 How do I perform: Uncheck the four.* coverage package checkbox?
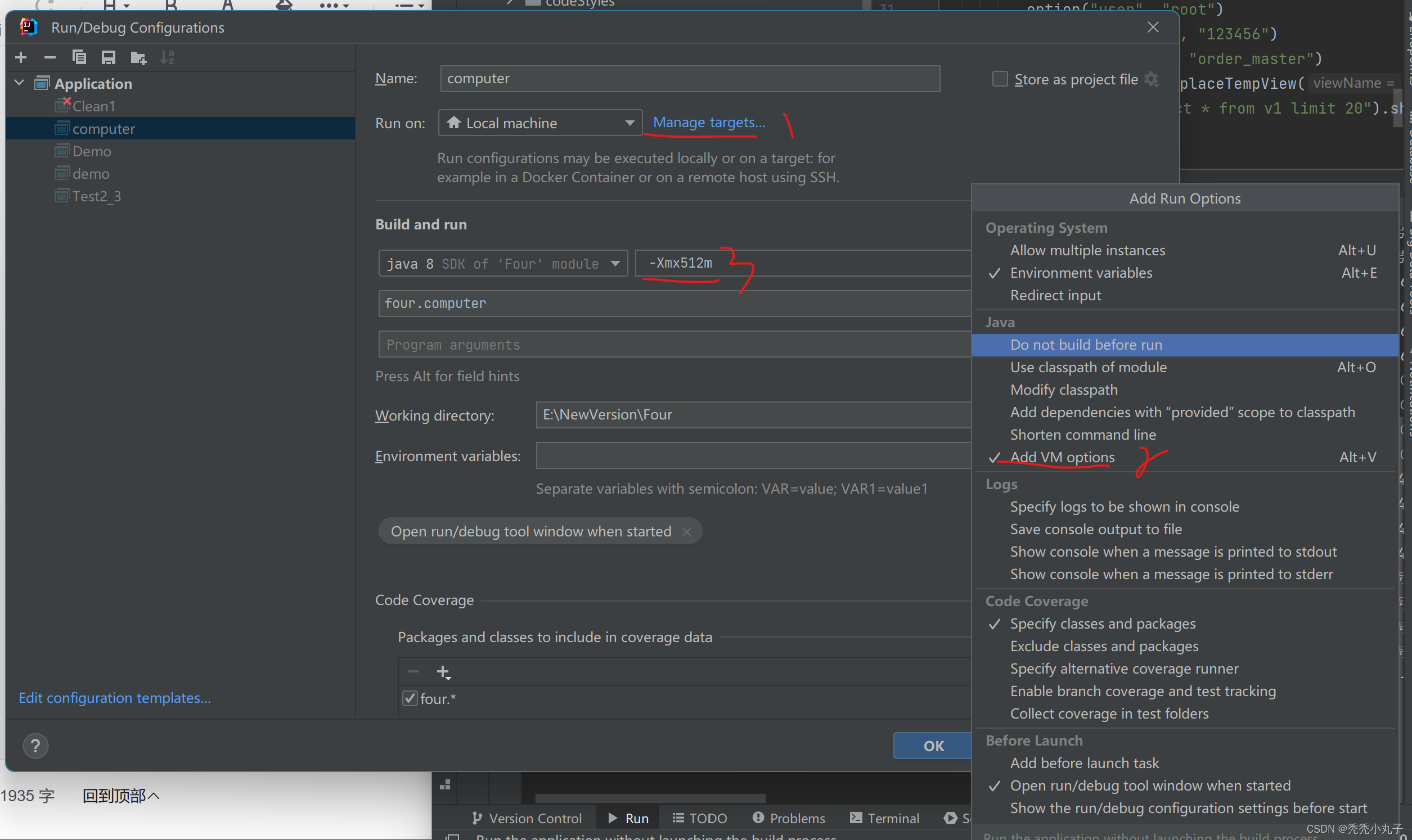click(x=410, y=698)
